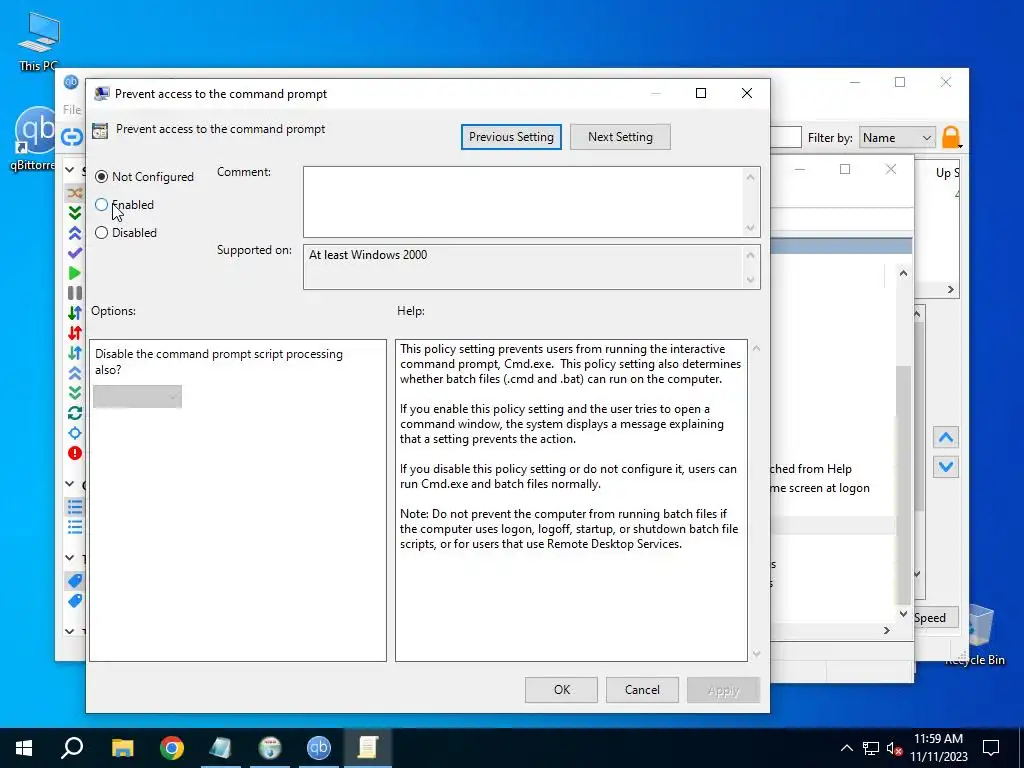1024x768 pixels.
Task: Select the Stalled Downloading filter icon
Action: point(75,393)
